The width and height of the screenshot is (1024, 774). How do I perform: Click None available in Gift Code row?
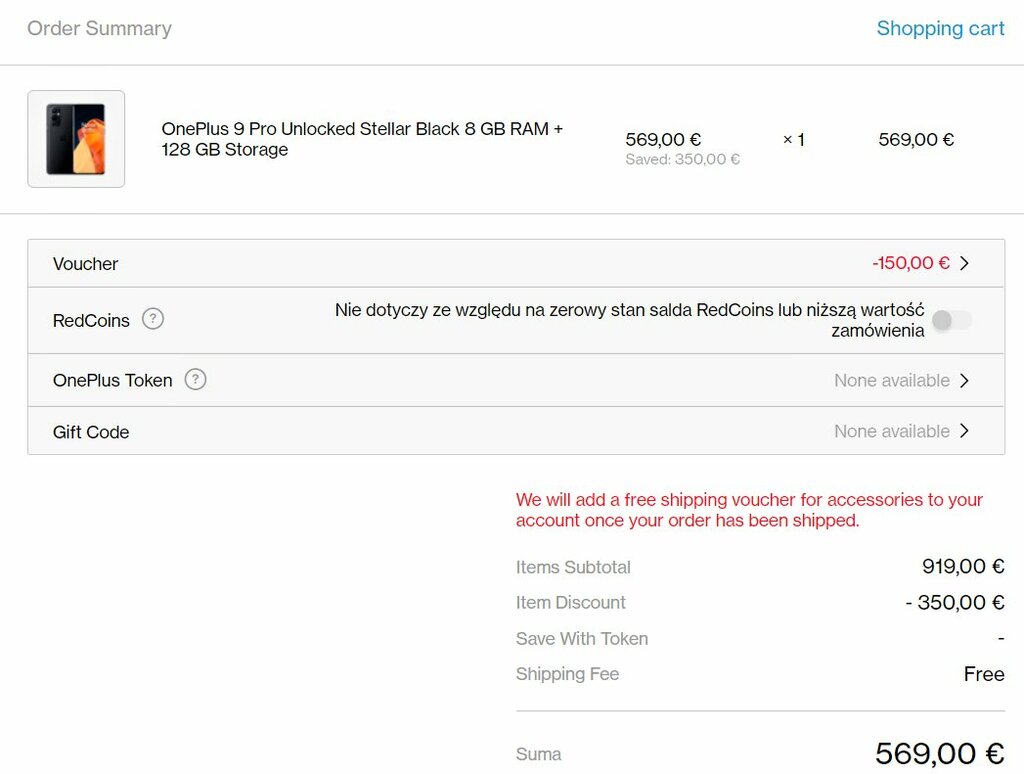892,431
